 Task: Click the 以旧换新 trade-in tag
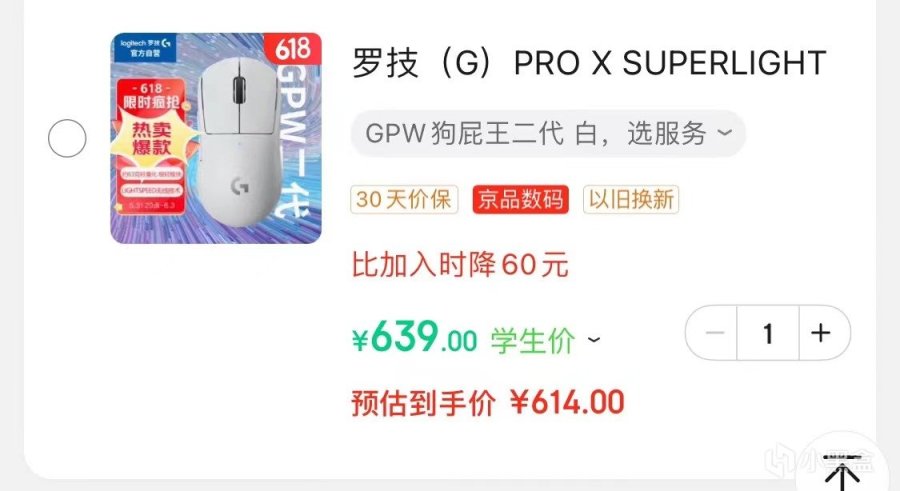point(631,199)
